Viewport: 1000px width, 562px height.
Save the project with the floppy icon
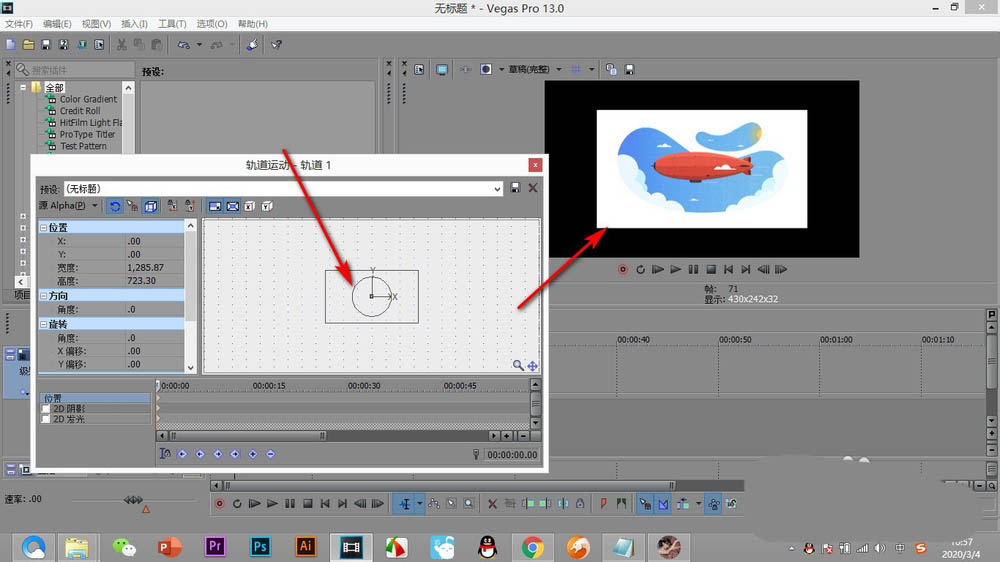(46, 45)
